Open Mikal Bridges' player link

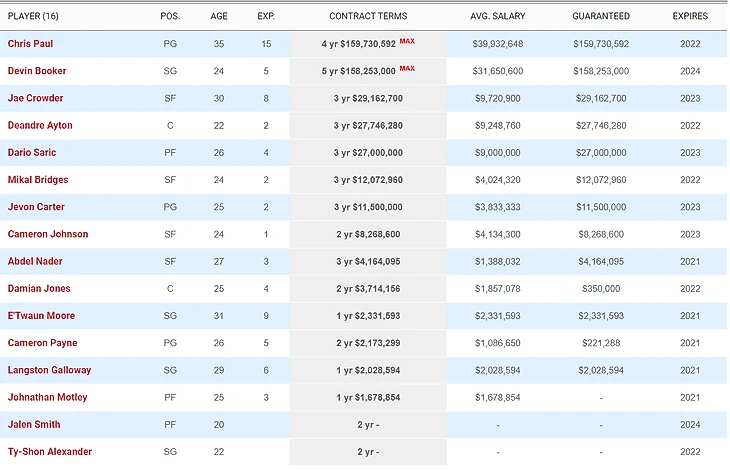click(x=36, y=180)
